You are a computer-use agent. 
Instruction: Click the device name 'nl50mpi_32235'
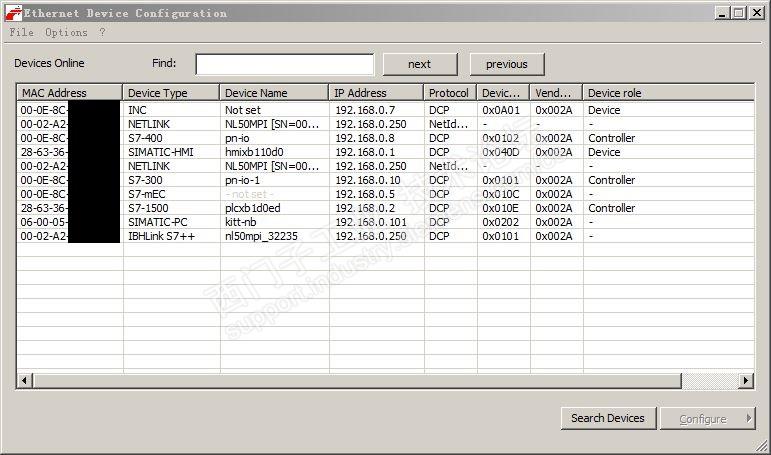coord(261,236)
